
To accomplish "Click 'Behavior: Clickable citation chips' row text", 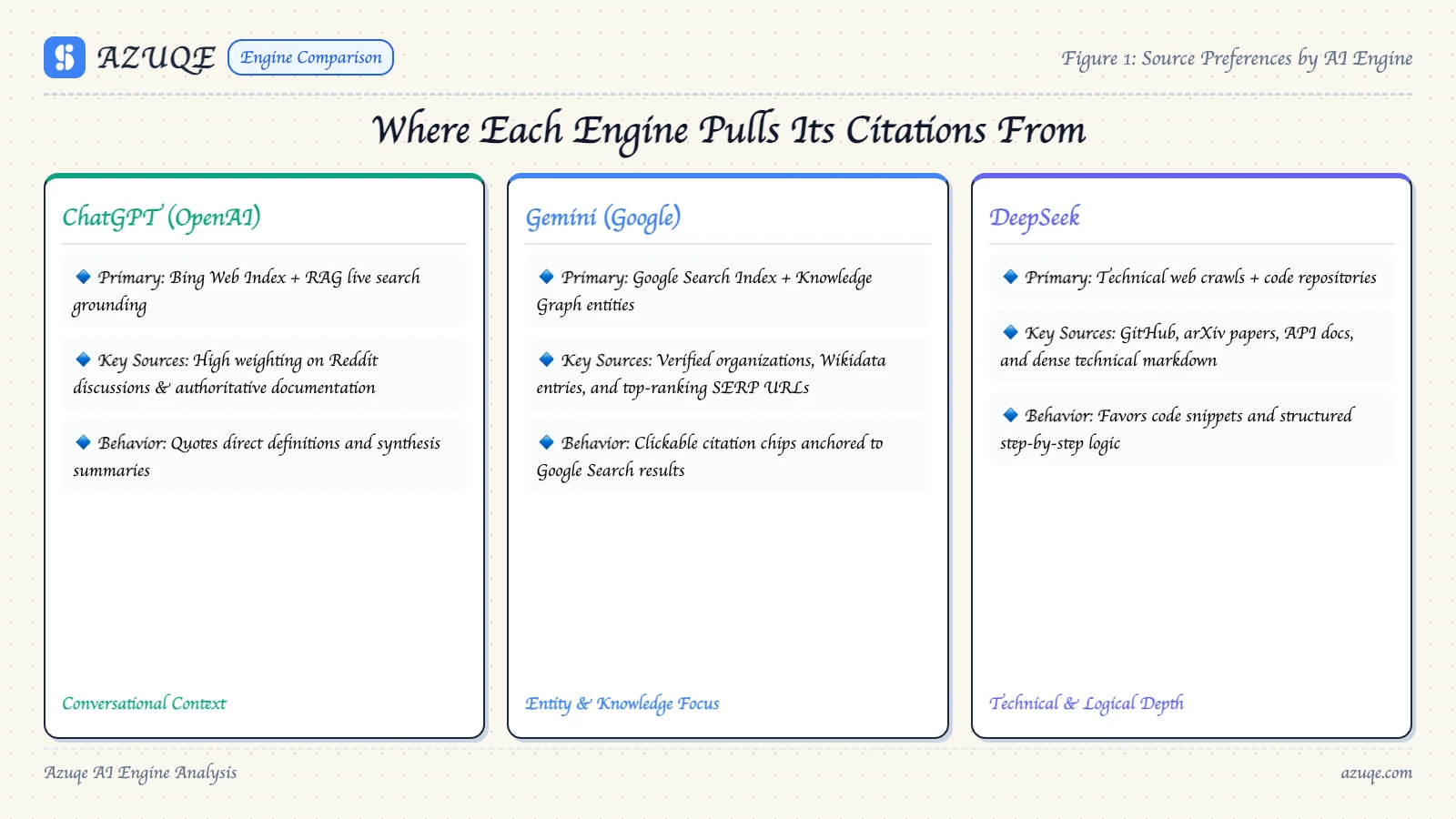I will (x=728, y=456).
